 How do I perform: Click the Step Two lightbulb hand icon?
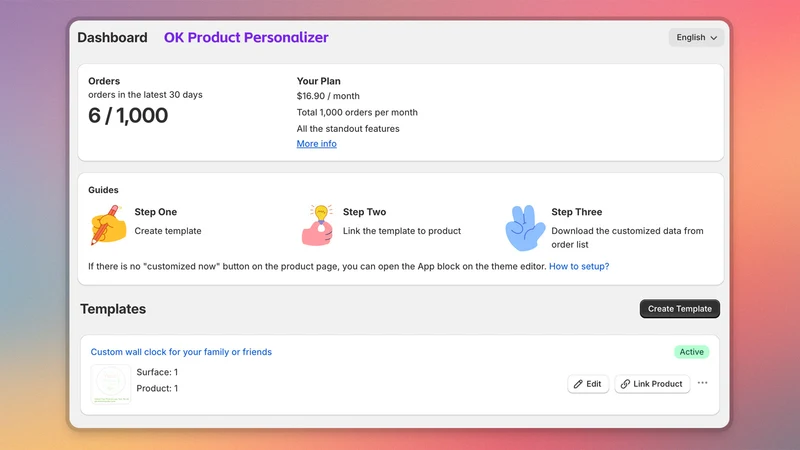pos(317,225)
